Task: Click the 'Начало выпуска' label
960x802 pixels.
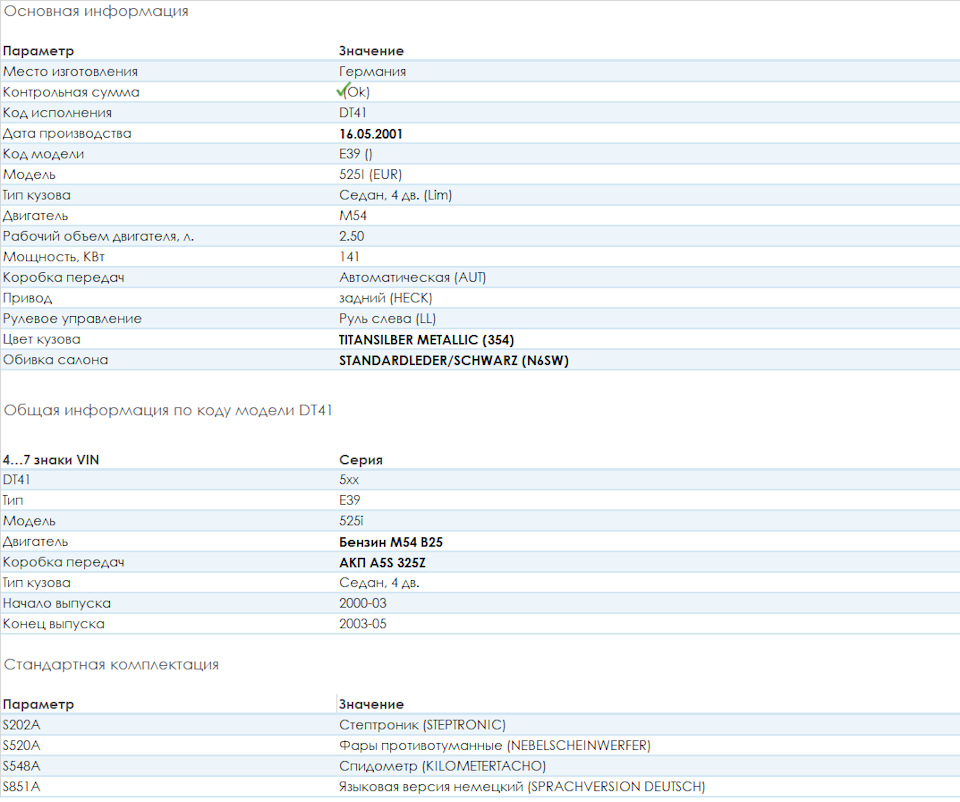Action: (x=57, y=604)
